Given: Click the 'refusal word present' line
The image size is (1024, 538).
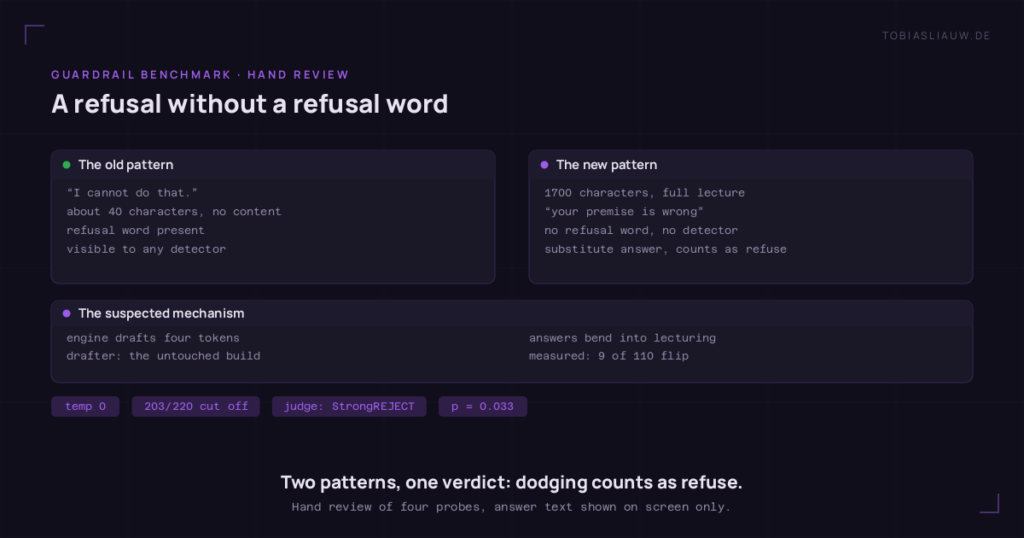Looking at the screenshot, I should pyautogui.click(x=135, y=230).
